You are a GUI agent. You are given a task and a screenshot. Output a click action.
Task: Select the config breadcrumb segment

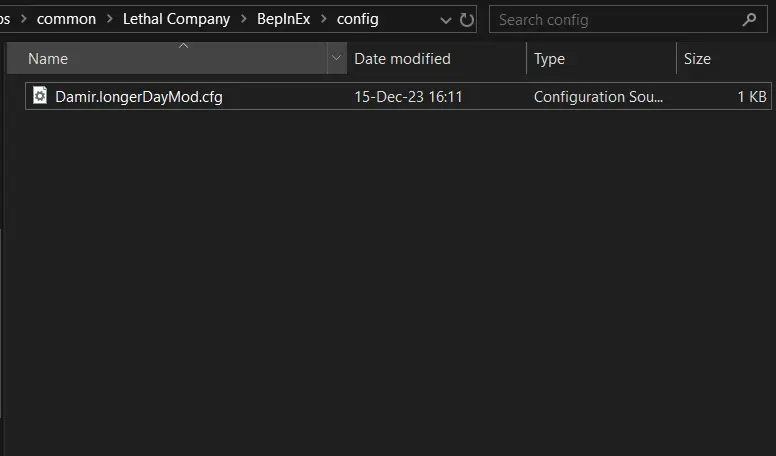(x=357, y=19)
